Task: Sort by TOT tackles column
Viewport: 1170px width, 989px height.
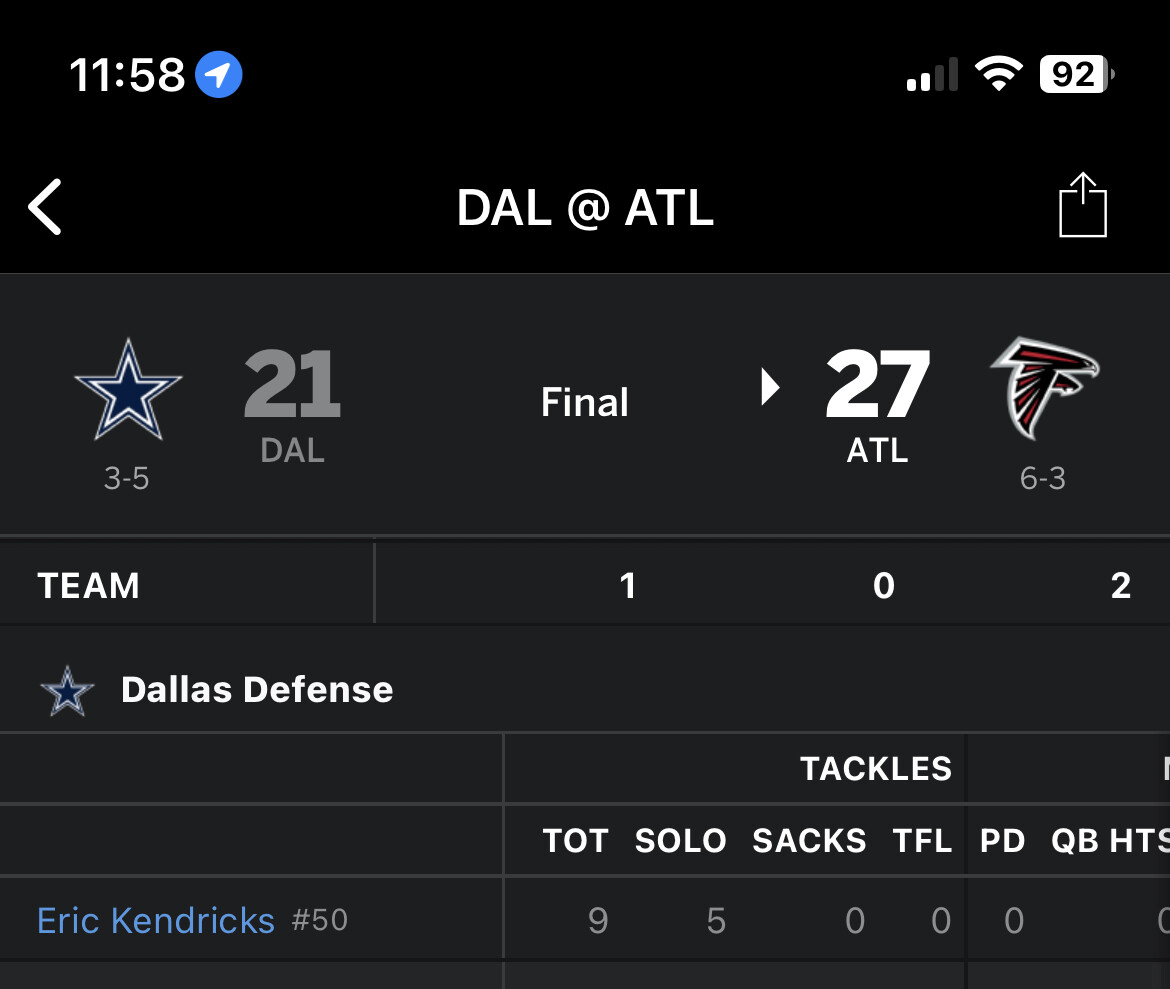Action: [575, 841]
